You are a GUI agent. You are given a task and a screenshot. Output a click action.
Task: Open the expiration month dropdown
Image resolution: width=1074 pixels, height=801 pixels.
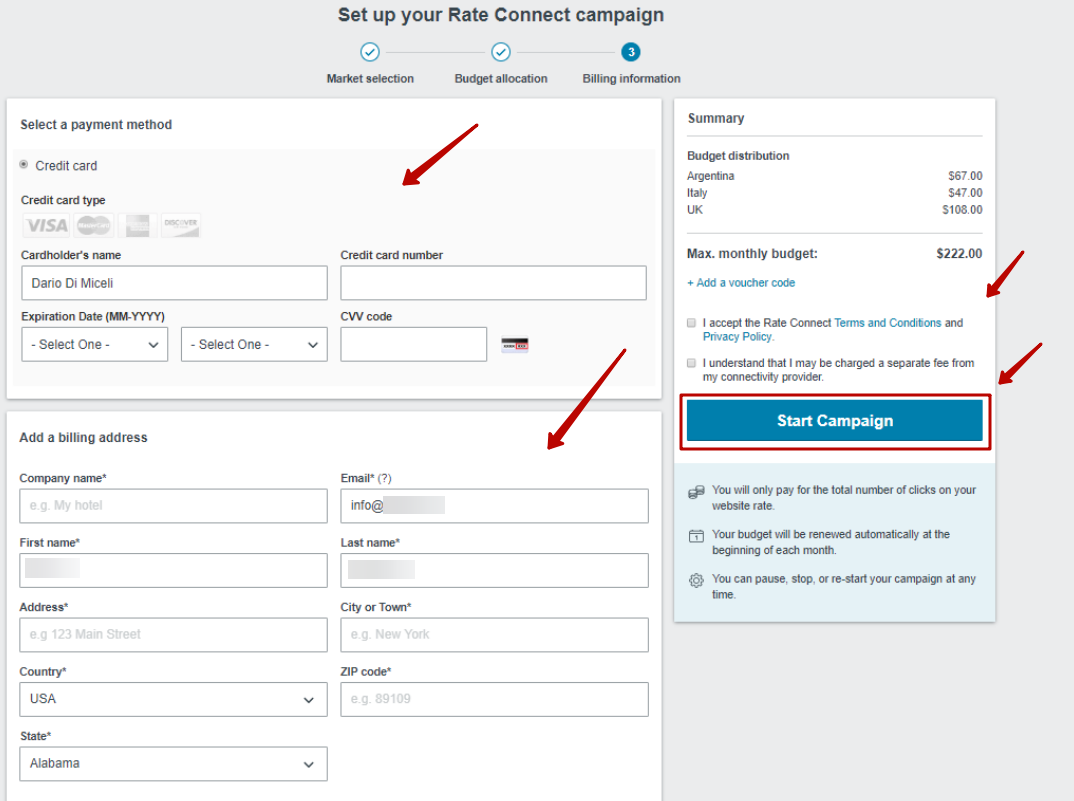tap(95, 345)
